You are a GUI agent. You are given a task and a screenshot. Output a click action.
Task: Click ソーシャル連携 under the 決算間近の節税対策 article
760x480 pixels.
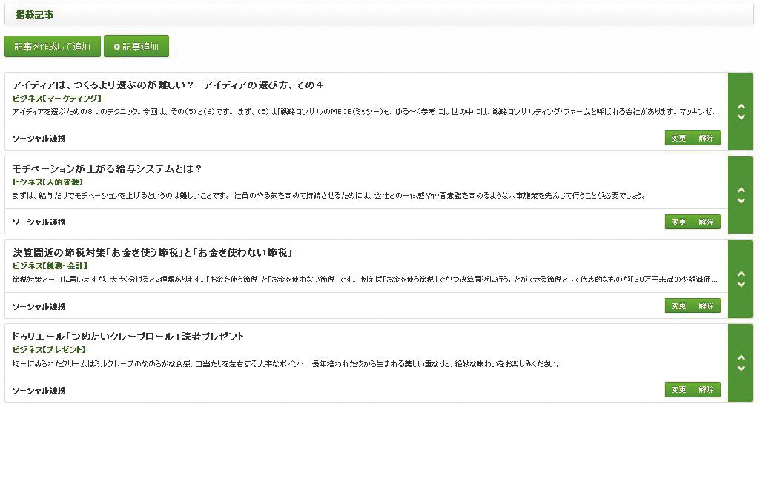coord(39,306)
